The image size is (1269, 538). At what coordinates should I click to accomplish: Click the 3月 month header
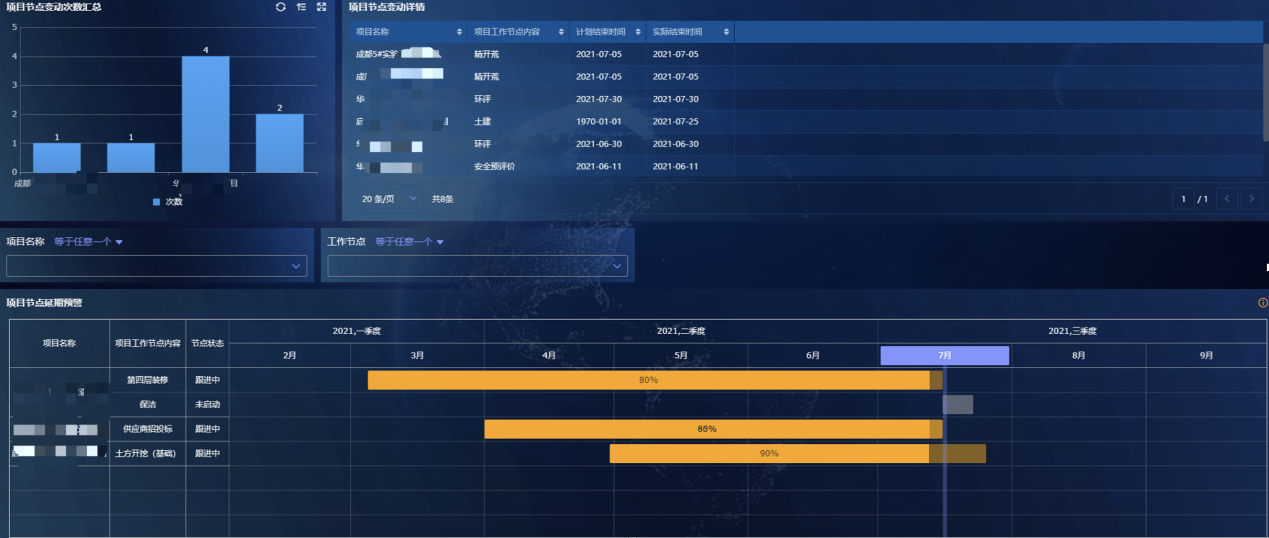tap(417, 355)
